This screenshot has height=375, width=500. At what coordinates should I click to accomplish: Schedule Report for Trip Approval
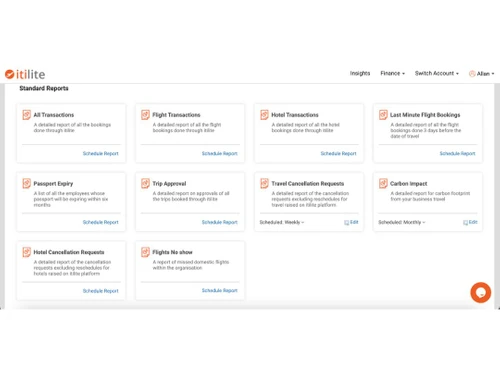tap(220, 222)
